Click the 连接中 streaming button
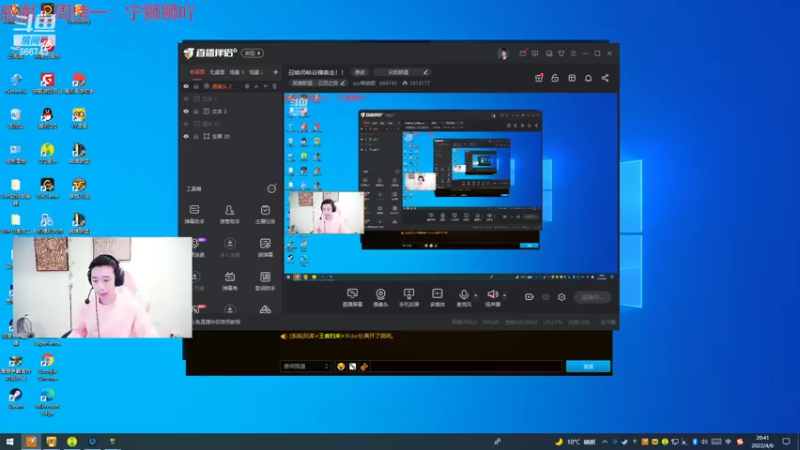 (592, 297)
